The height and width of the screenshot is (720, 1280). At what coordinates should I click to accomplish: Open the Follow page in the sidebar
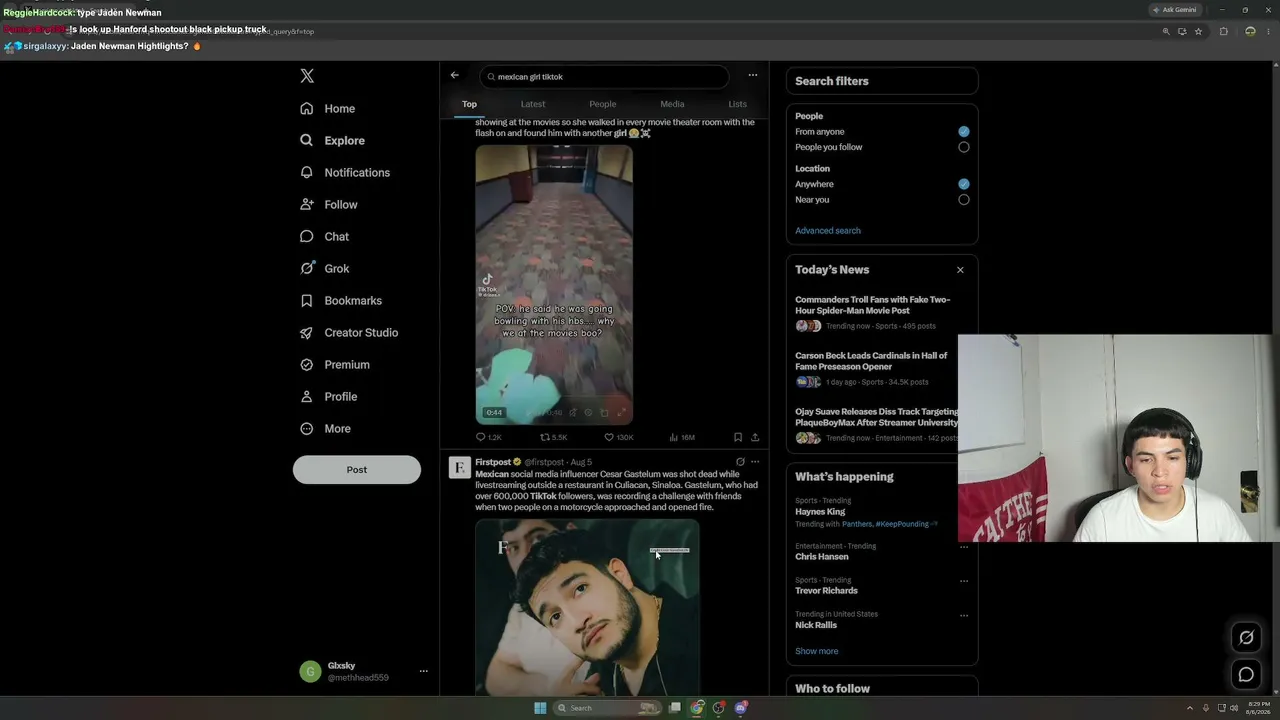[328, 204]
